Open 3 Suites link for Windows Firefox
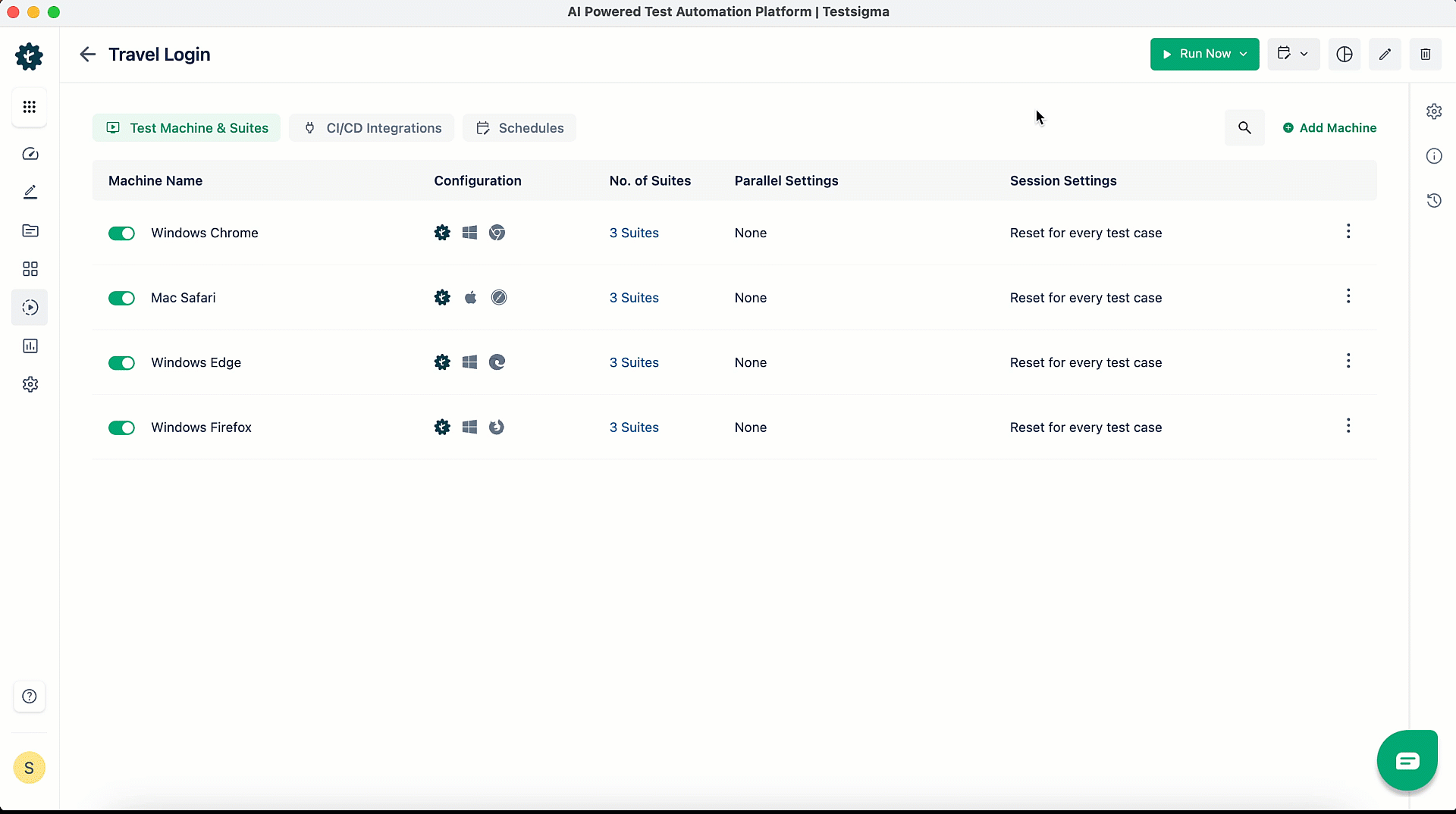Image resolution: width=1456 pixels, height=814 pixels. (634, 427)
